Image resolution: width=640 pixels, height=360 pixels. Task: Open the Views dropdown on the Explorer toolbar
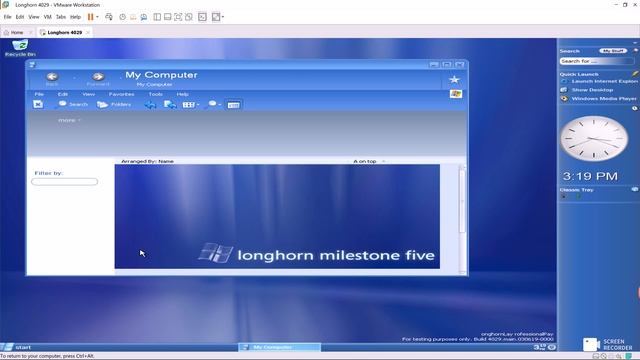191,105
